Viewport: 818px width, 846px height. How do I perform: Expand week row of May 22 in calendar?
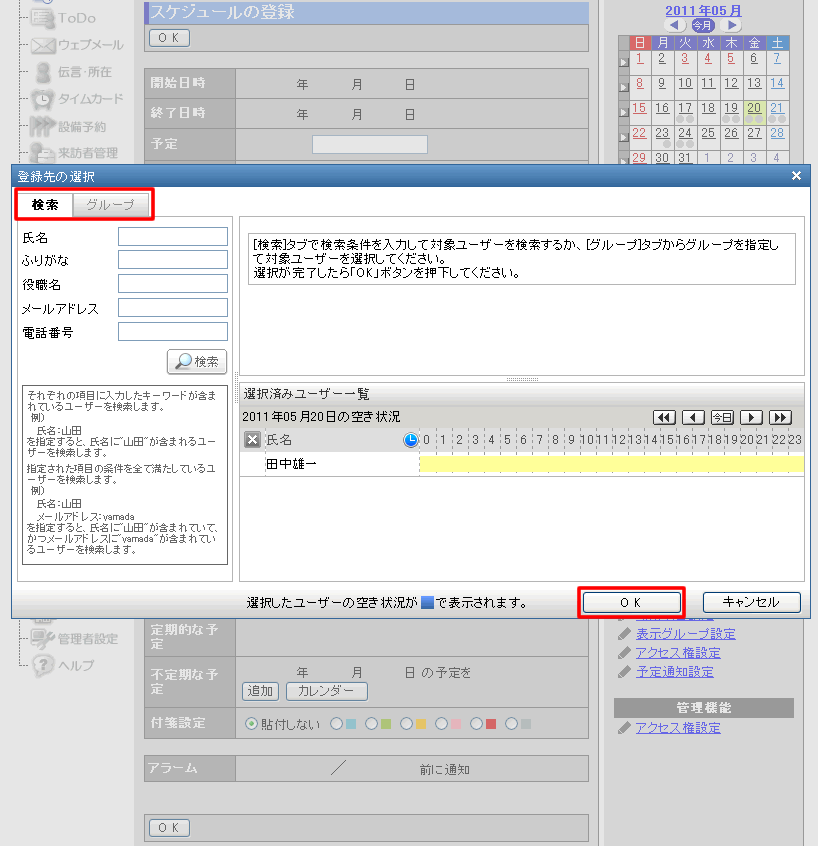(x=624, y=137)
